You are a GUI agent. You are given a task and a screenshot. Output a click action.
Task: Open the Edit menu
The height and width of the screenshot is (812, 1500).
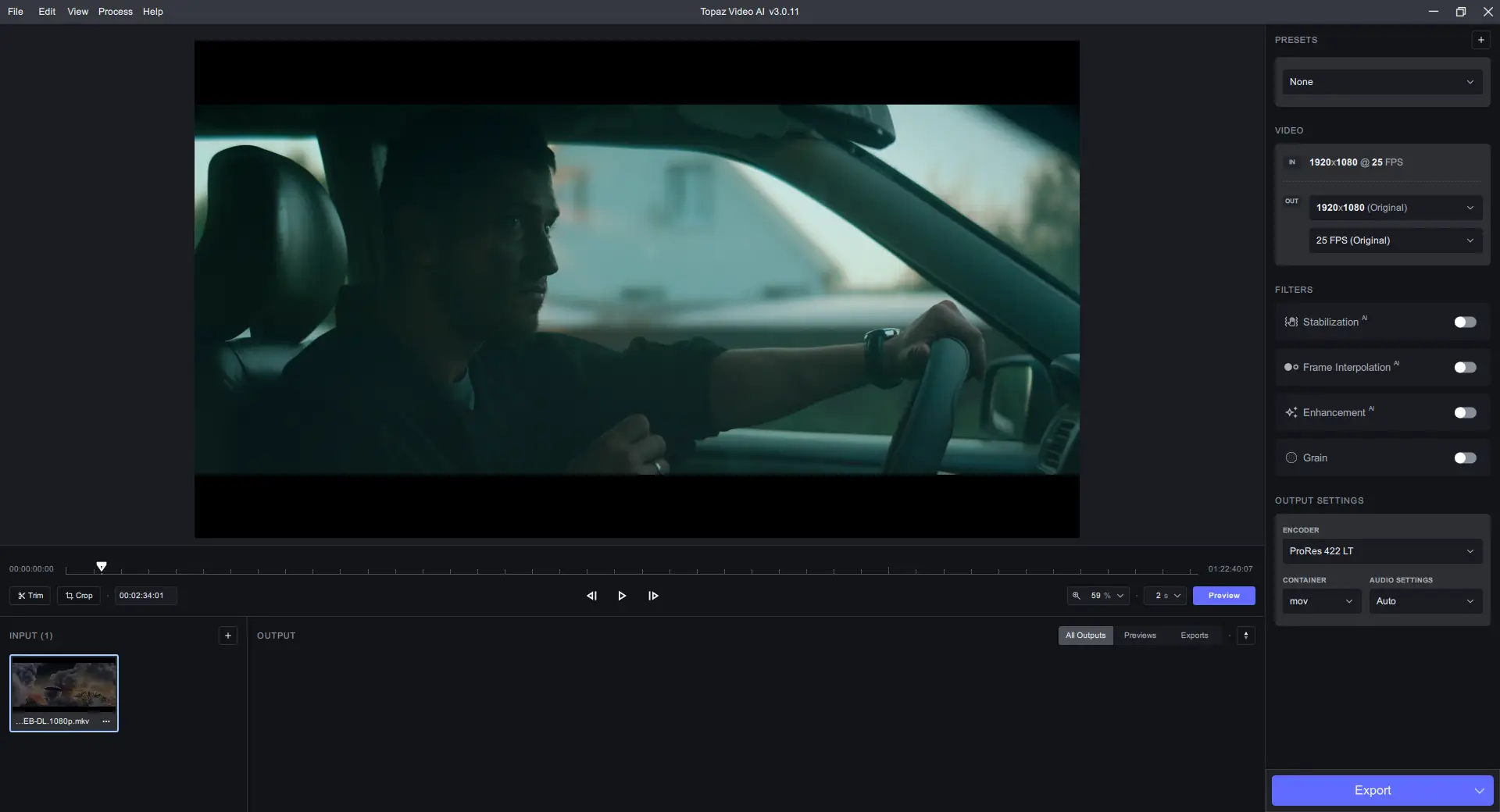(47, 12)
